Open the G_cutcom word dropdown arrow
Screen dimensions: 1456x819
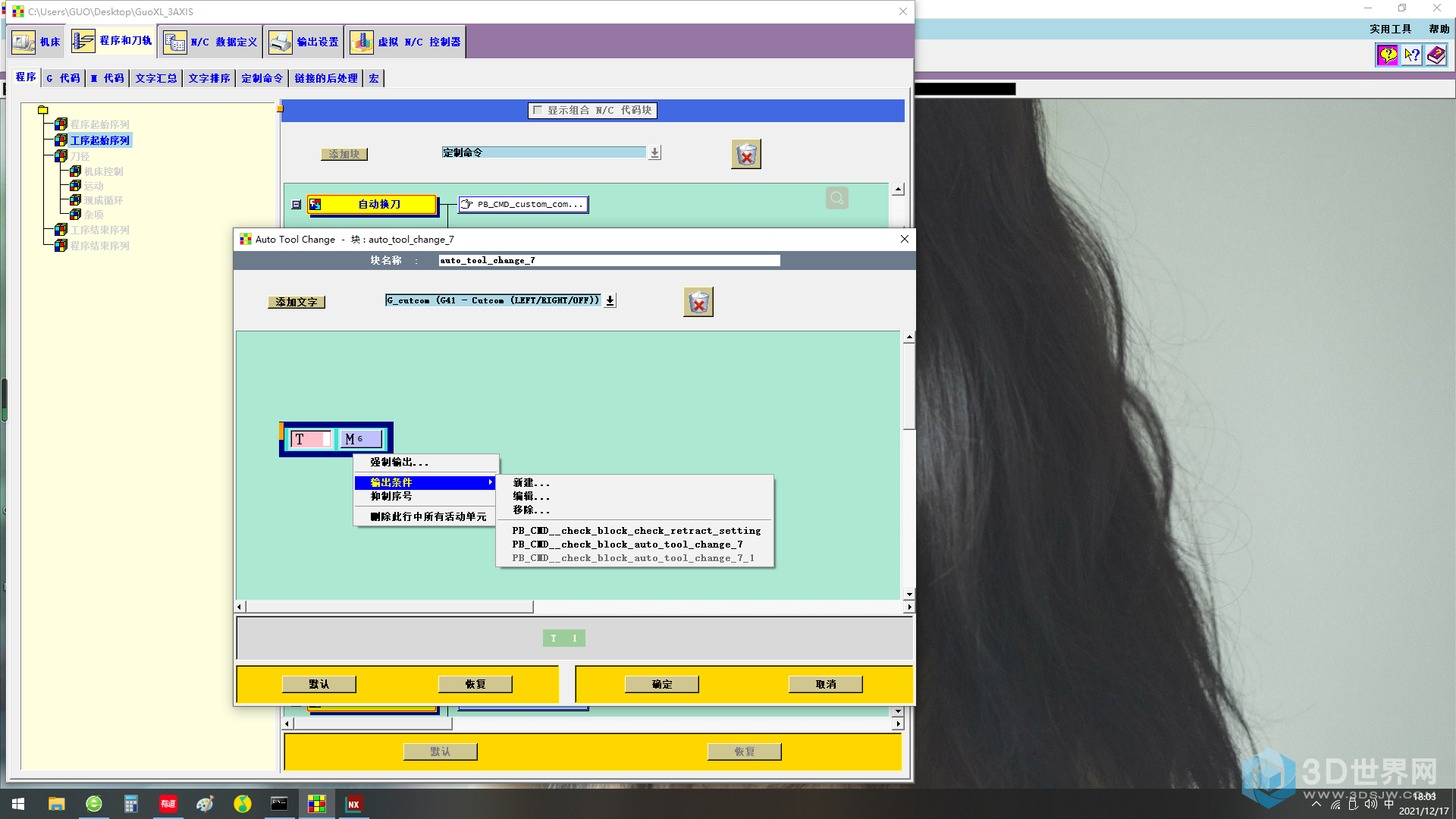(610, 300)
